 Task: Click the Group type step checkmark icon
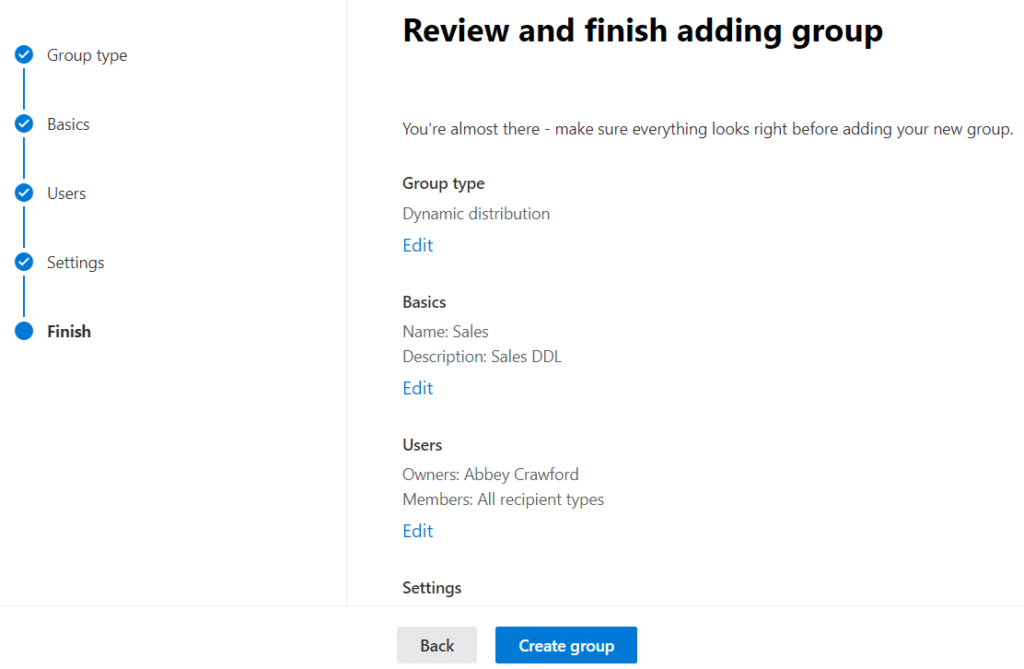[x=24, y=55]
